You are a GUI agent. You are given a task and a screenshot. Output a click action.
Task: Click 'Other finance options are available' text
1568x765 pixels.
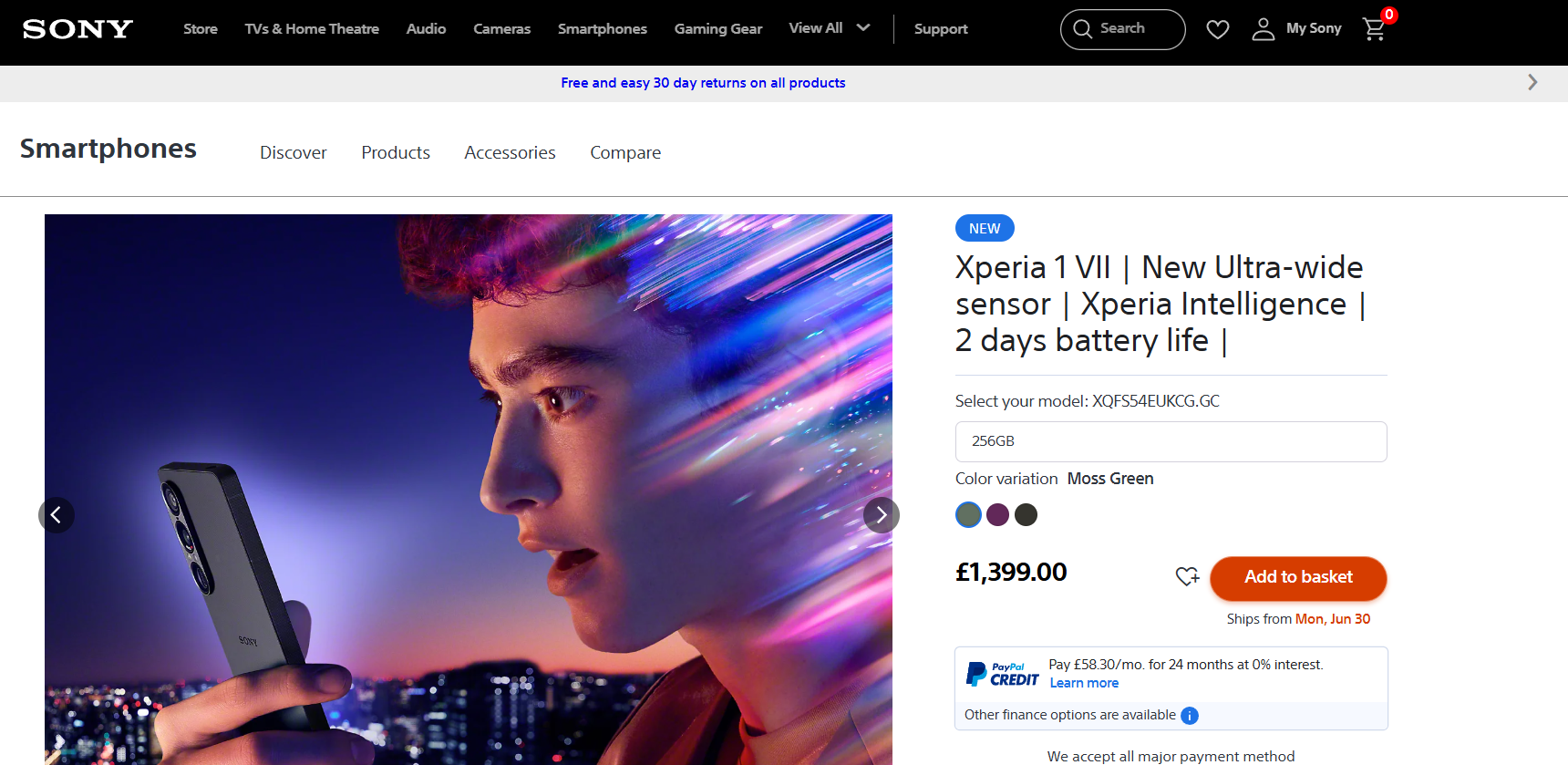point(1070,715)
